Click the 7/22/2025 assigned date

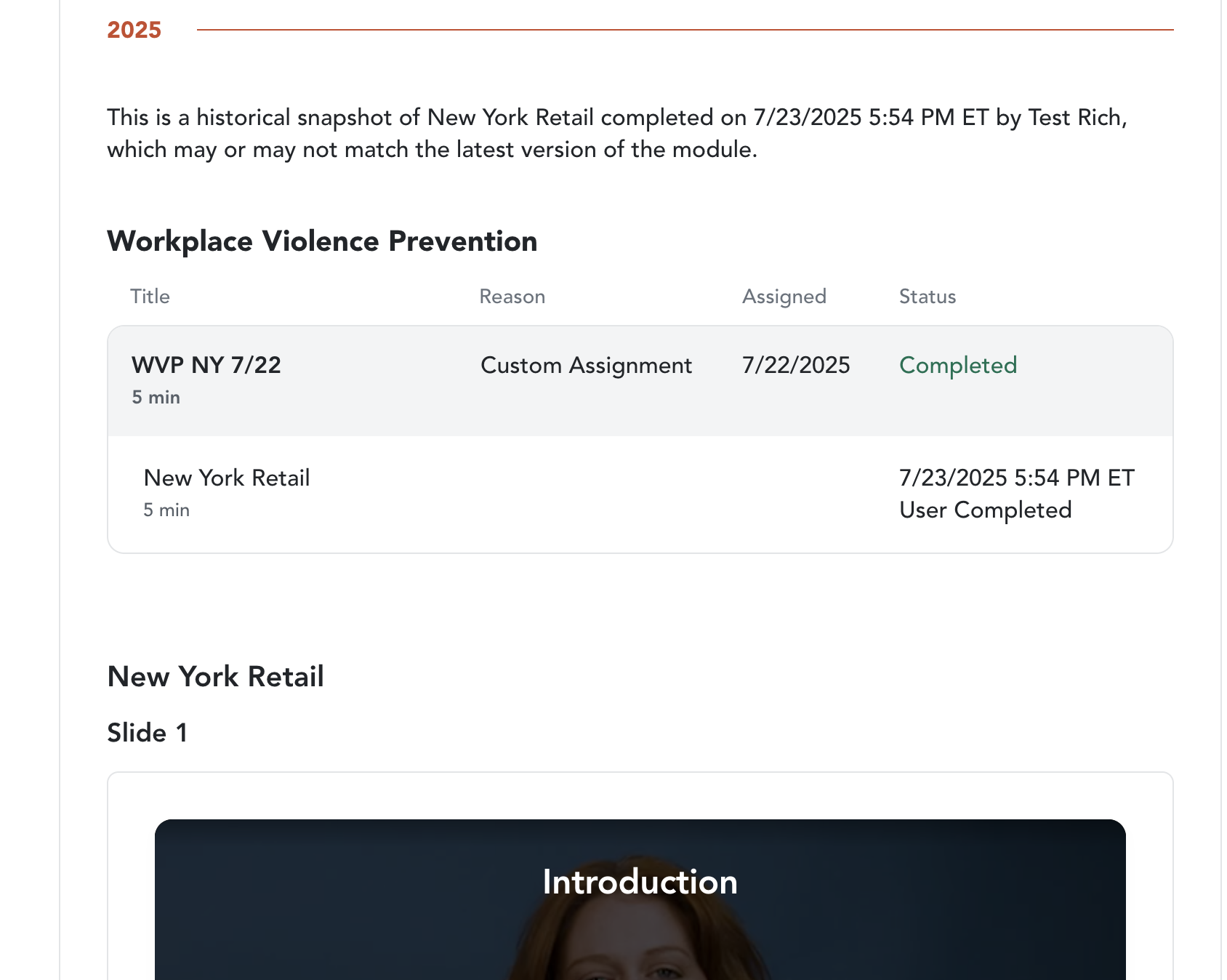(796, 365)
